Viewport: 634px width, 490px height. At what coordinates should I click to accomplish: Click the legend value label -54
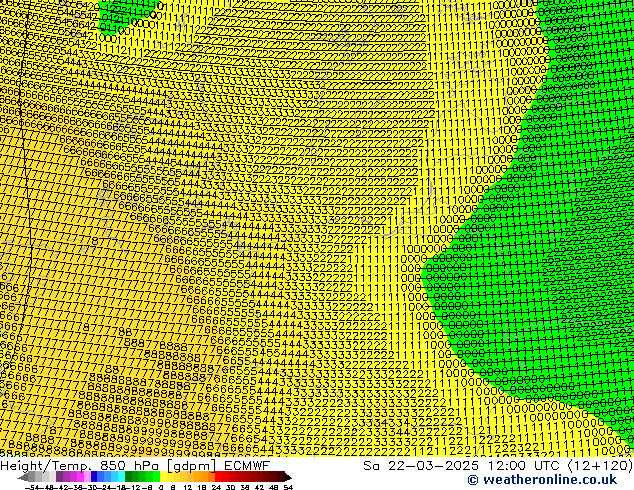(x=32, y=487)
